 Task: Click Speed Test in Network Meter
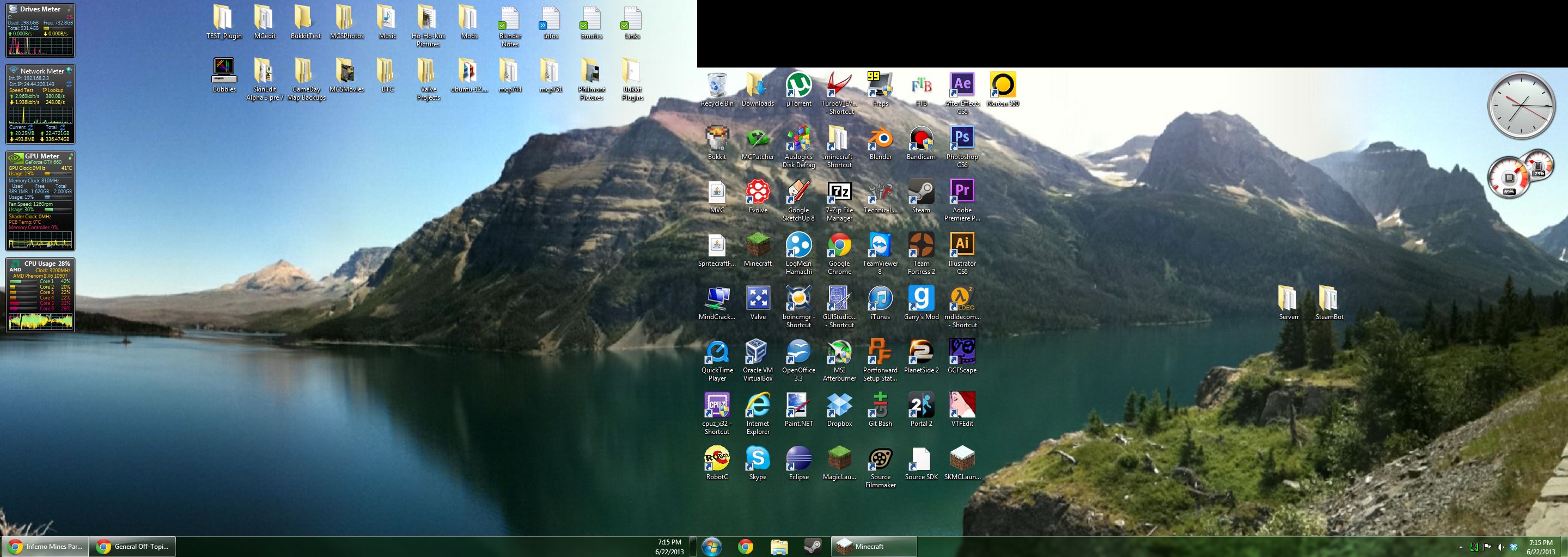[21, 90]
